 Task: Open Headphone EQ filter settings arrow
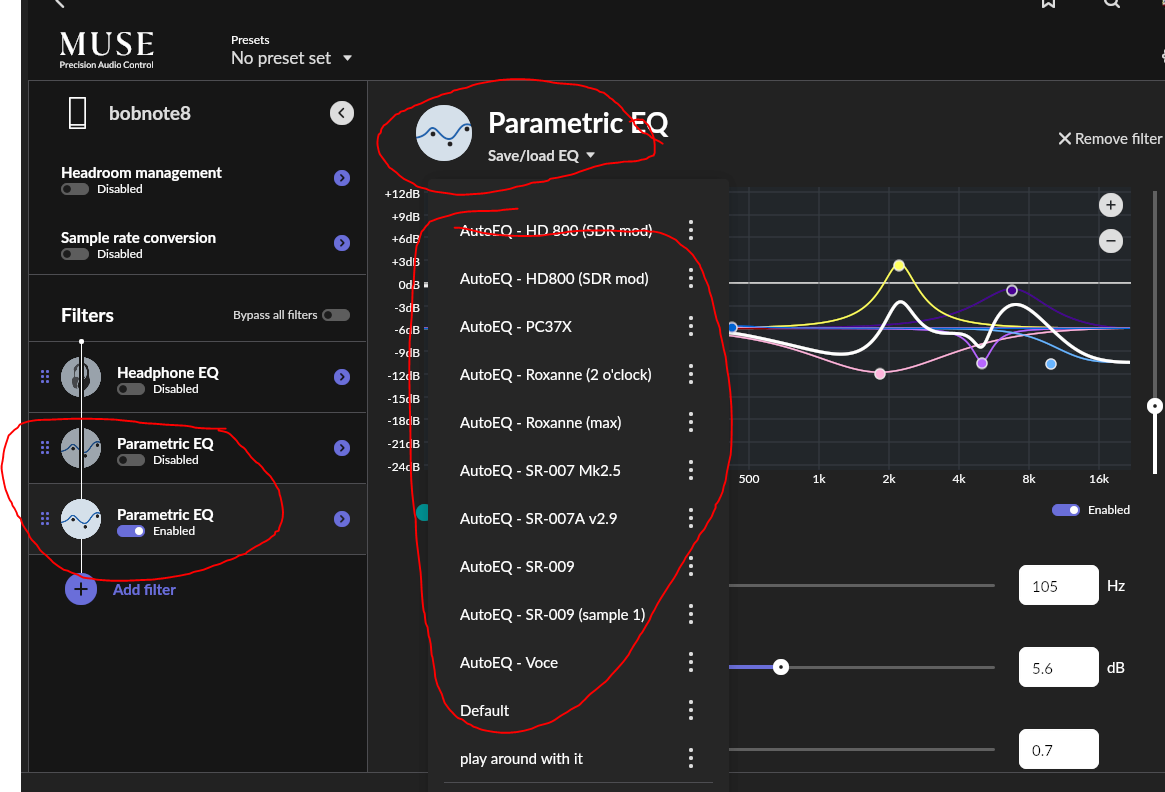[x=342, y=377]
